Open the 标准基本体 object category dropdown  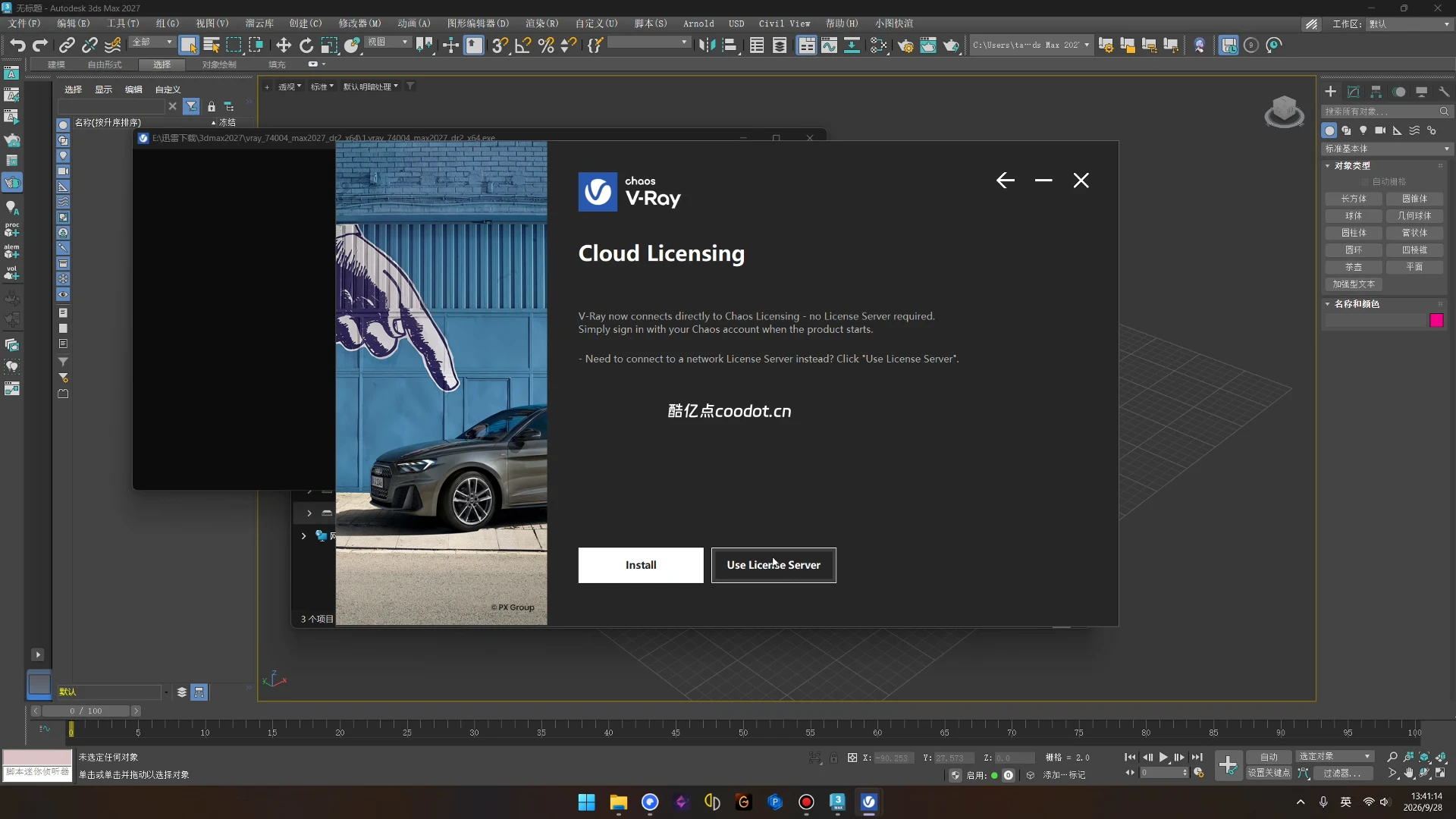[1386, 149]
